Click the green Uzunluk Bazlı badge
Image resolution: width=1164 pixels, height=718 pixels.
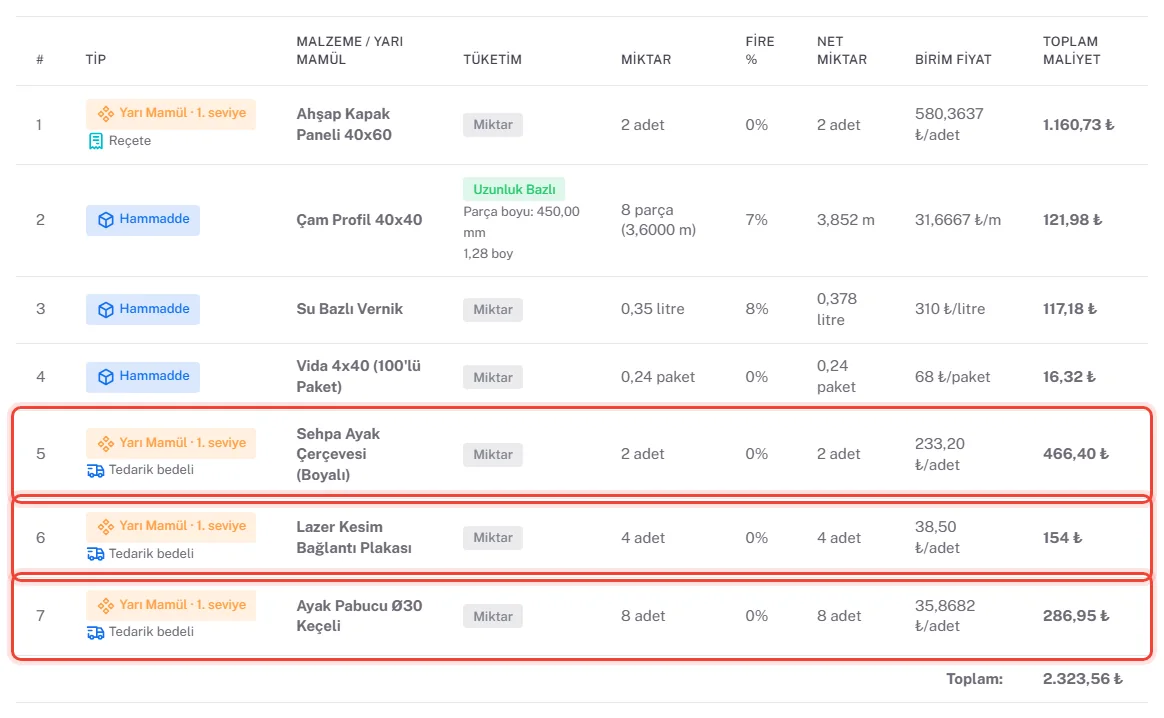click(x=514, y=189)
